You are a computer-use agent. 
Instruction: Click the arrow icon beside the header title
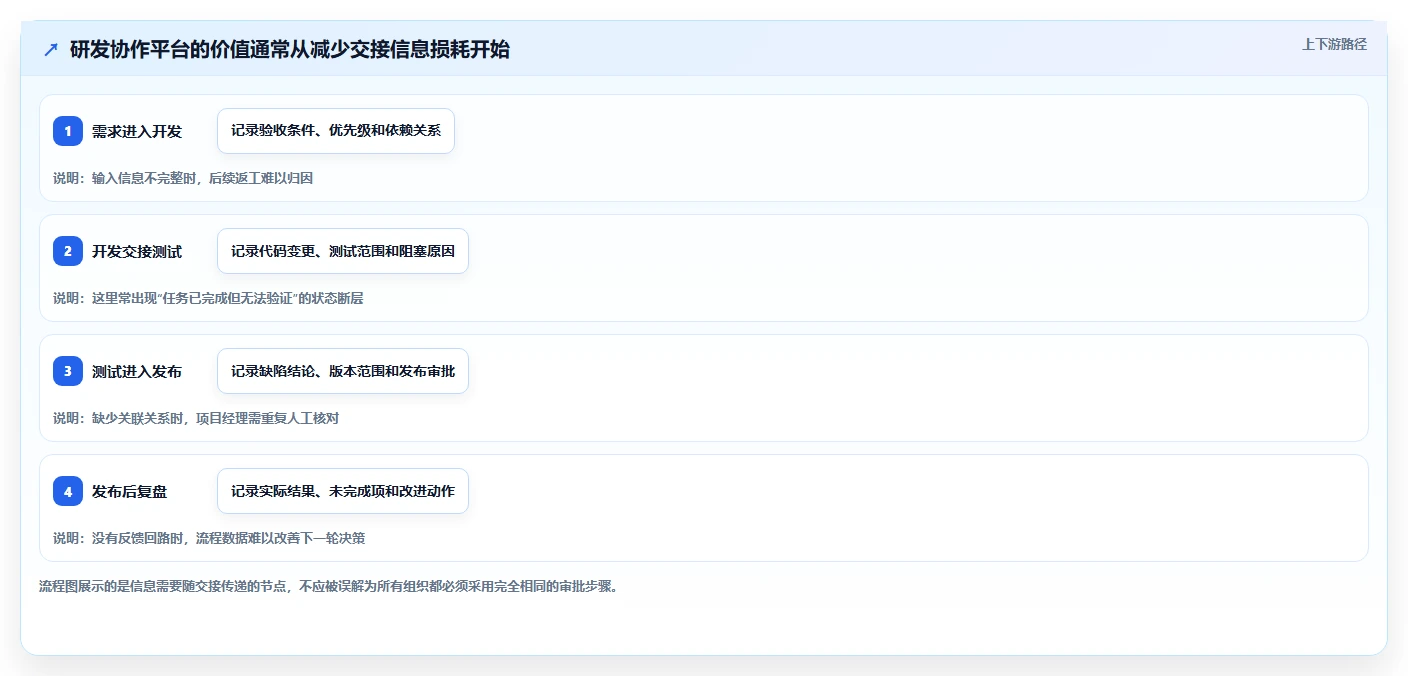click(x=51, y=50)
